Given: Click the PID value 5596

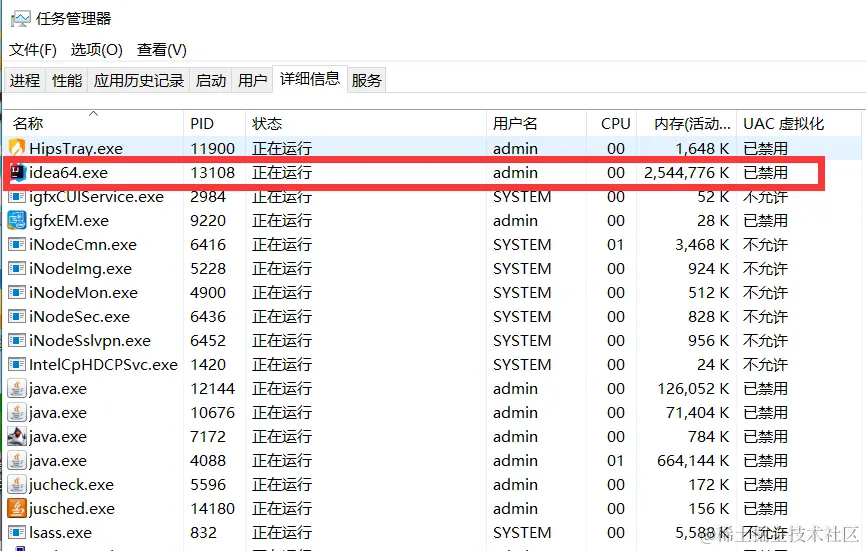Looking at the screenshot, I should [x=208, y=485].
